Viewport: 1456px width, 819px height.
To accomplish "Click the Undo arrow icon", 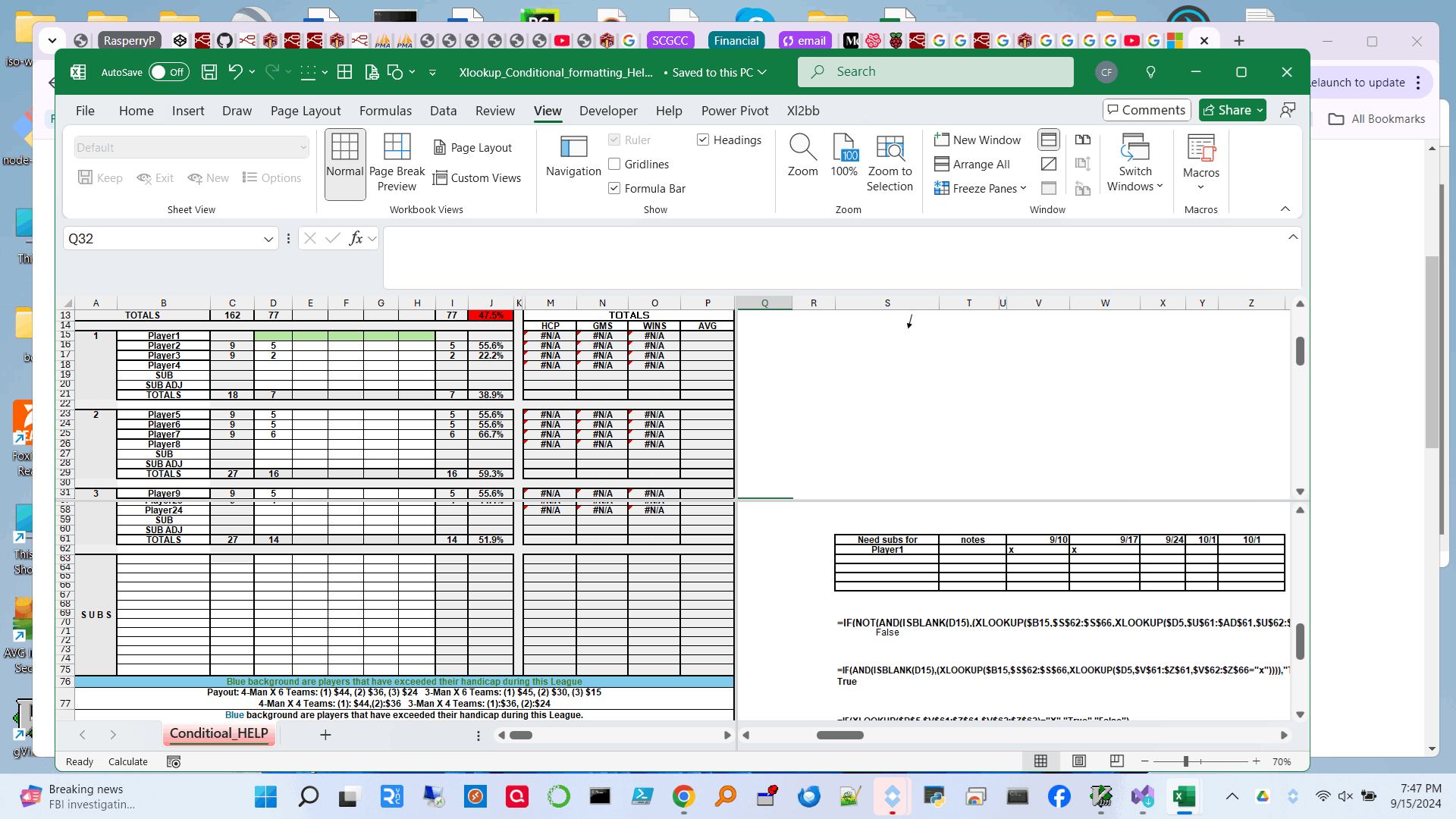I will pyautogui.click(x=235, y=72).
